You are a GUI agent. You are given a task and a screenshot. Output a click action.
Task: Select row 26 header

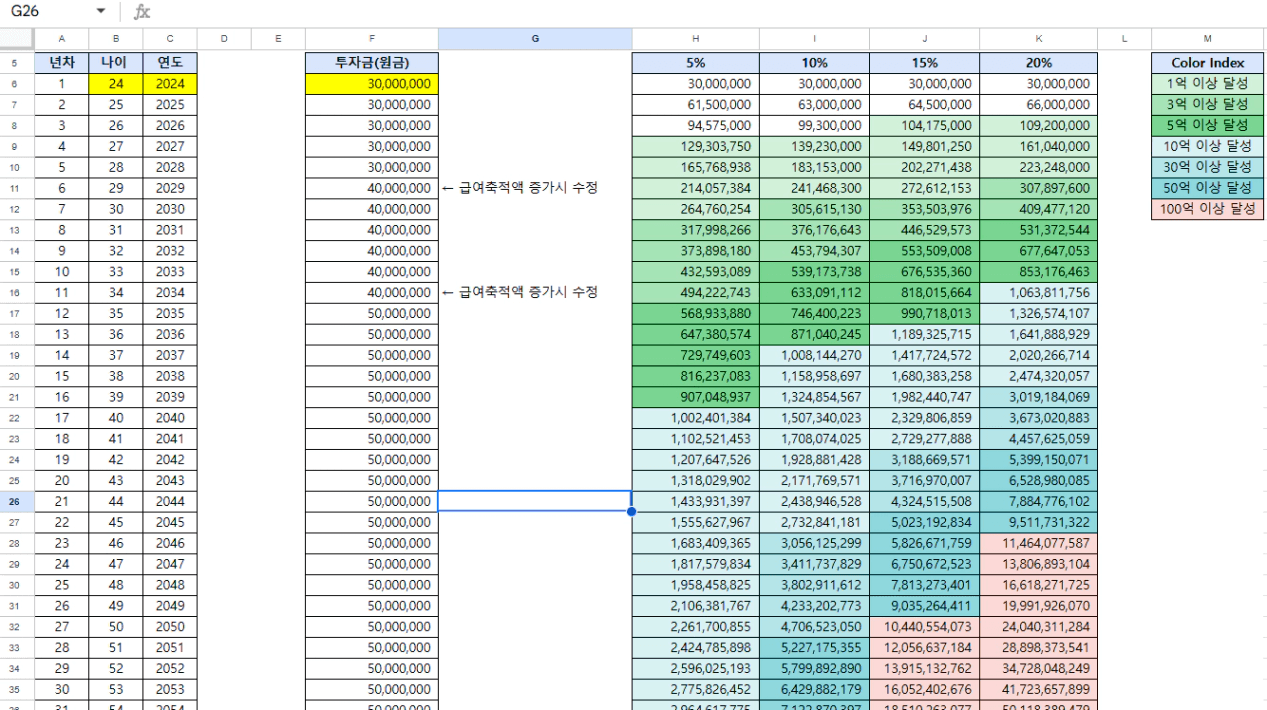pyautogui.click(x=17, y=501)
